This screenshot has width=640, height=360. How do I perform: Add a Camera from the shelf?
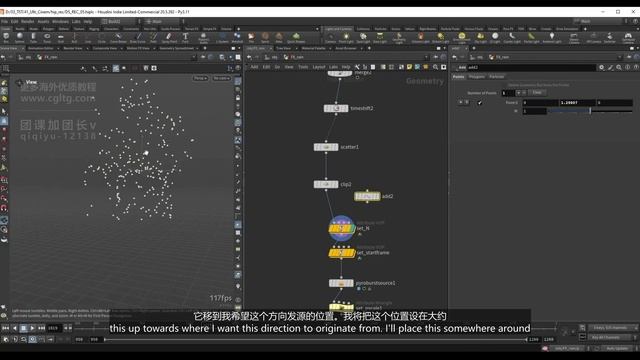tap(330, 38)
